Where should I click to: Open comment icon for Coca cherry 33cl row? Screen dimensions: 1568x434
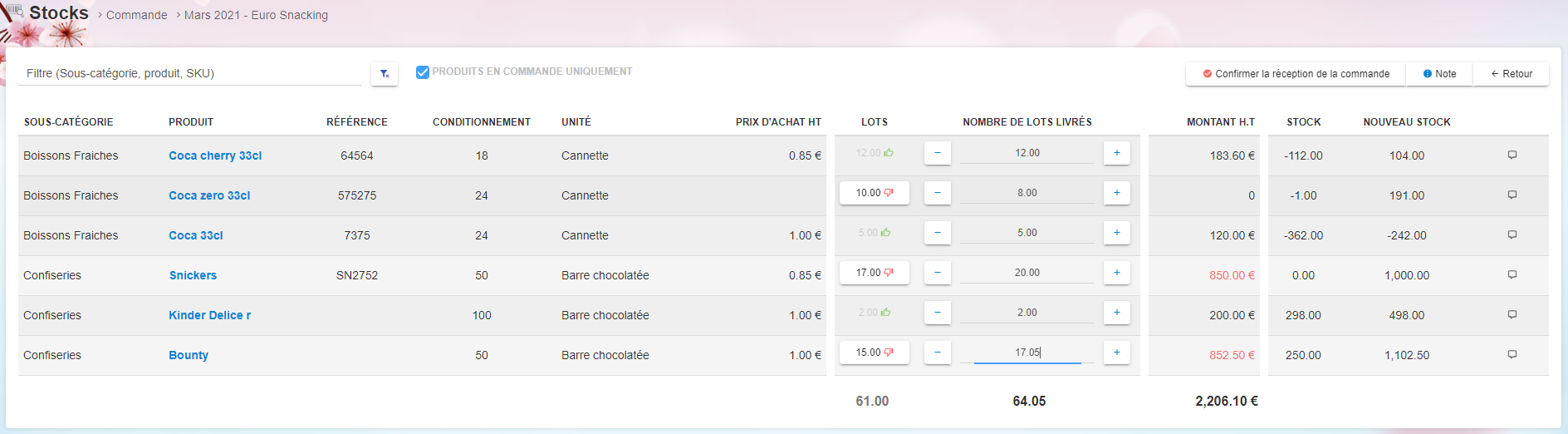click(x=1512, y=155)
